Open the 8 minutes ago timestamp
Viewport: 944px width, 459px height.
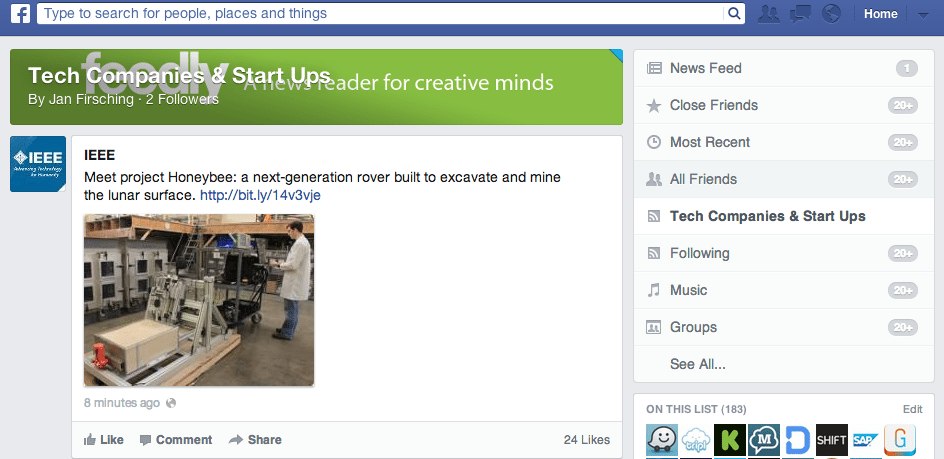122,403
